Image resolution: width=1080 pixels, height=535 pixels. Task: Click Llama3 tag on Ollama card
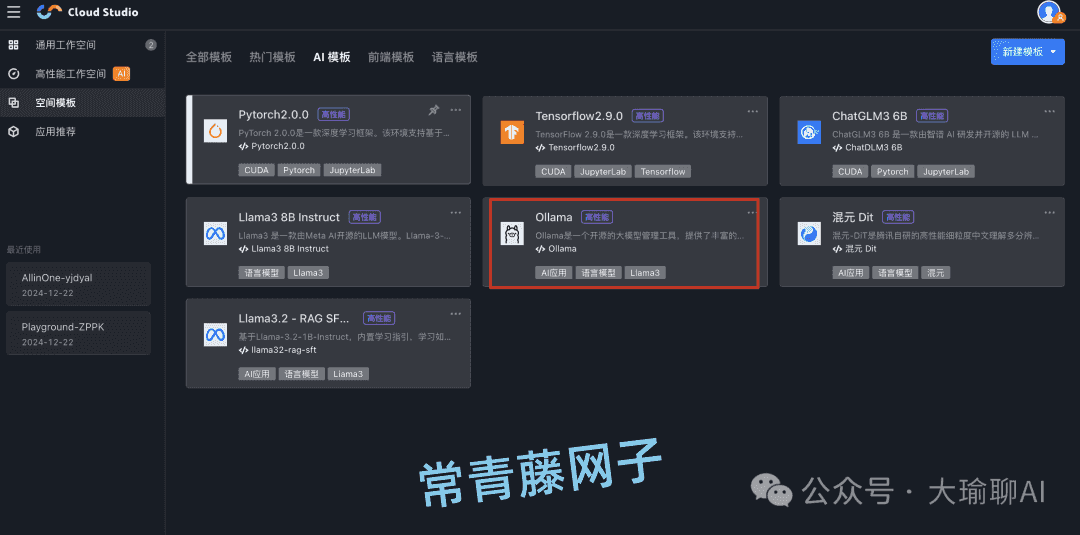click(645, 273)
